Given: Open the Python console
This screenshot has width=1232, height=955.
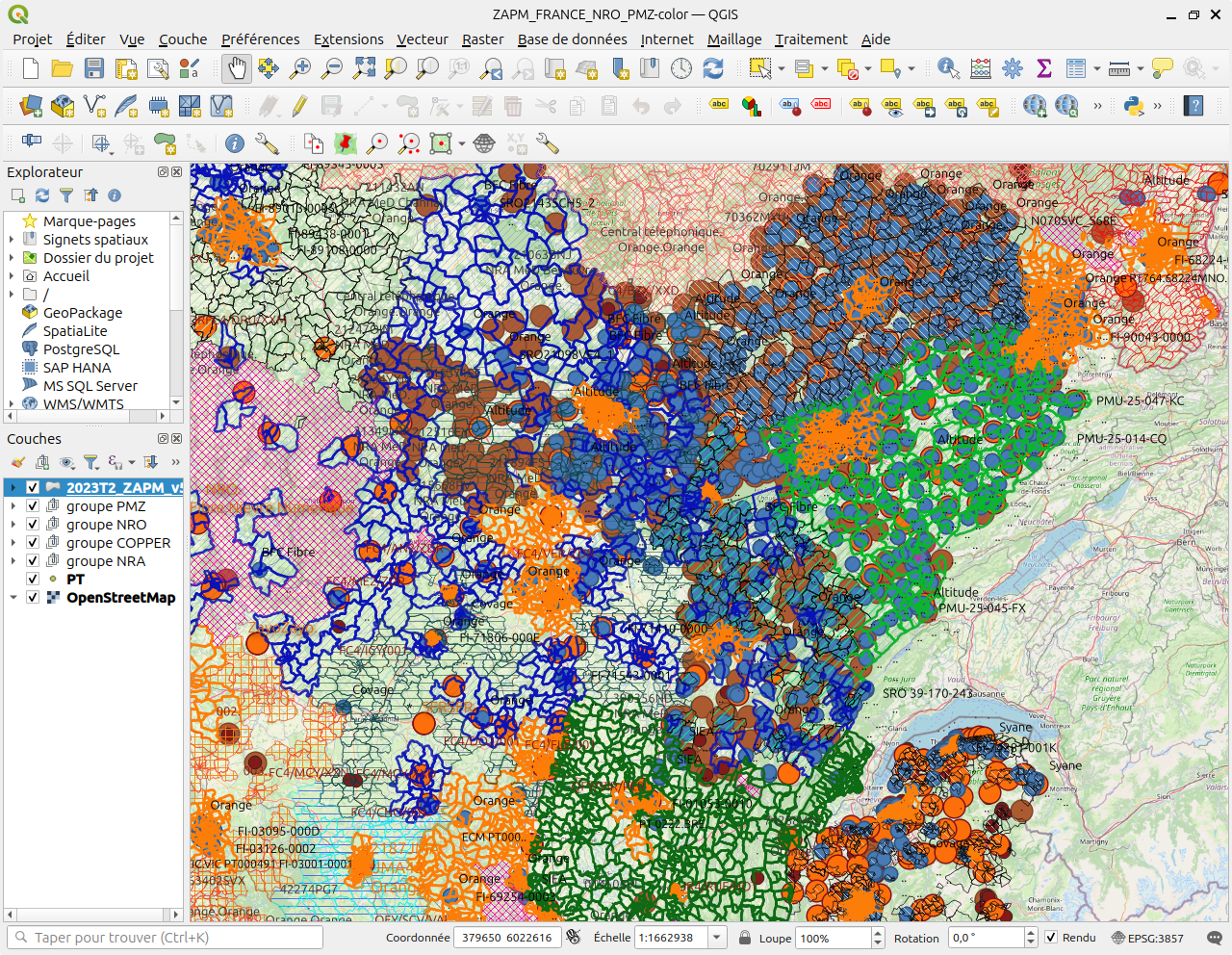Looking at the screenshot, I should click(1133, 106).
